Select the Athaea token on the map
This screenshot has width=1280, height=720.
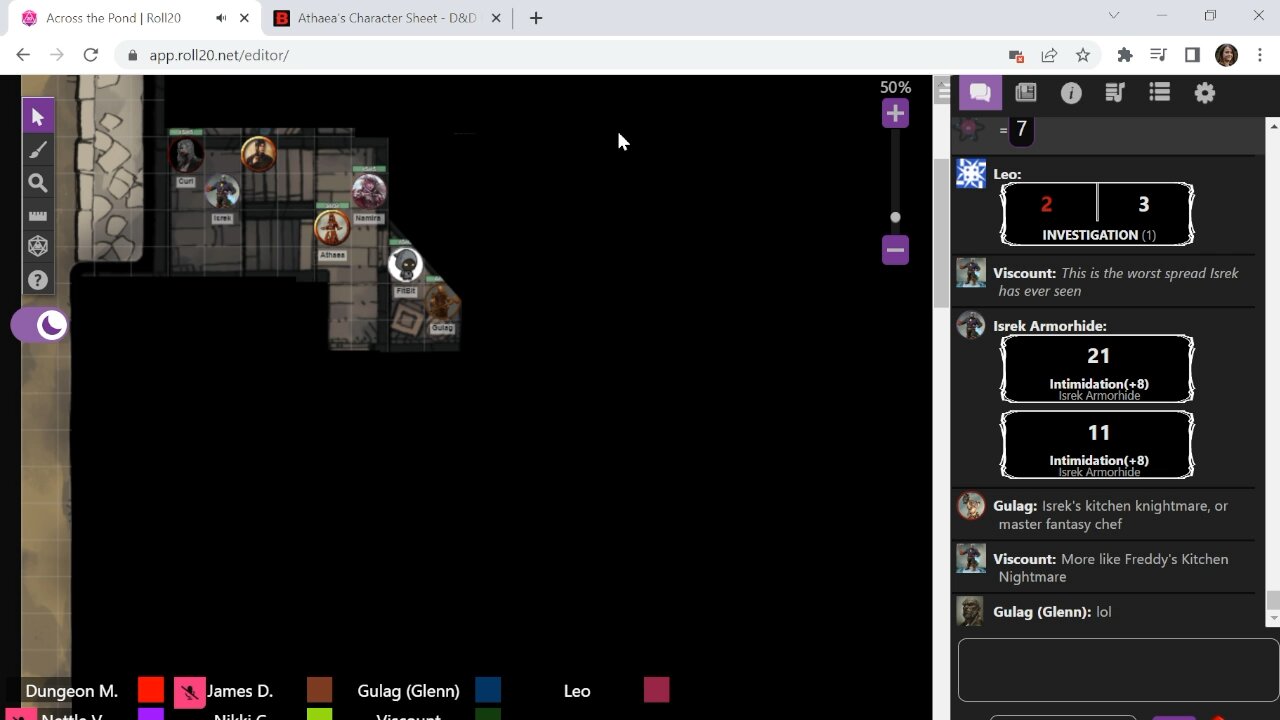(x=332, y=227)
